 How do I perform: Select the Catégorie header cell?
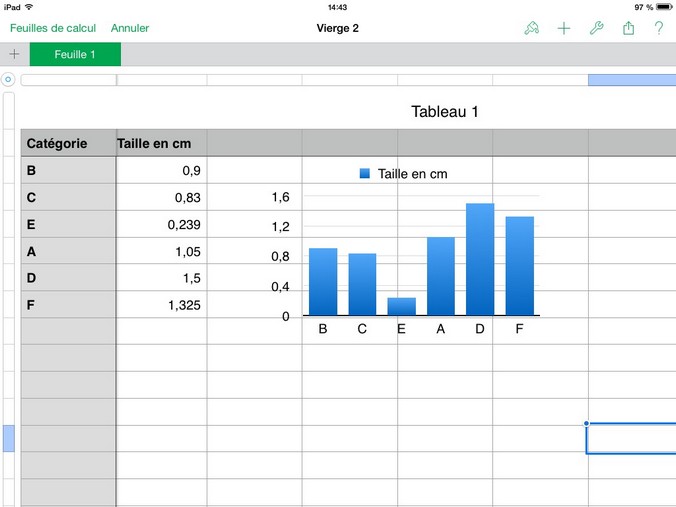coord(68,143)
